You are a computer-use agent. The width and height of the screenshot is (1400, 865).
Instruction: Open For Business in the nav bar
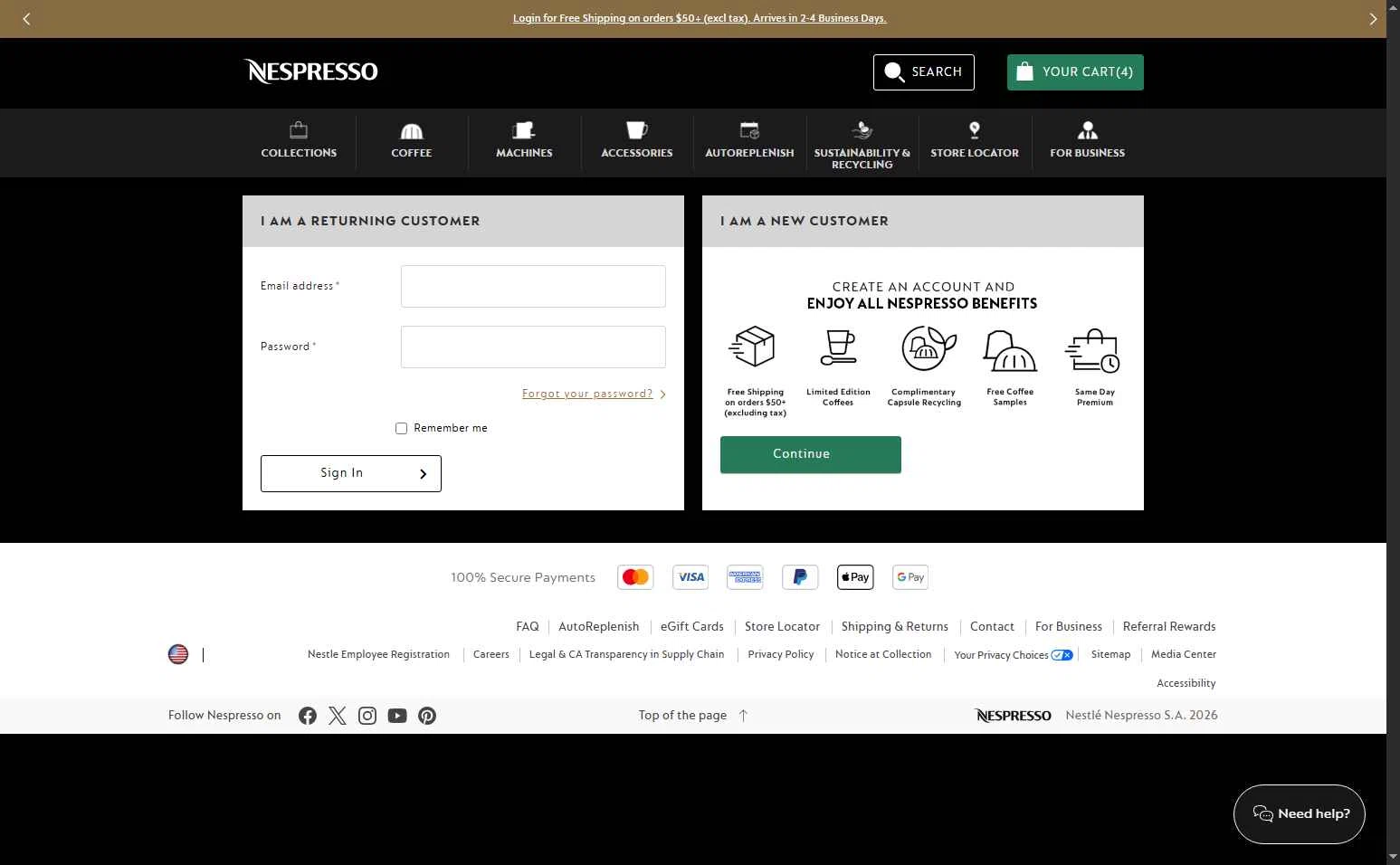[1088, 141]
